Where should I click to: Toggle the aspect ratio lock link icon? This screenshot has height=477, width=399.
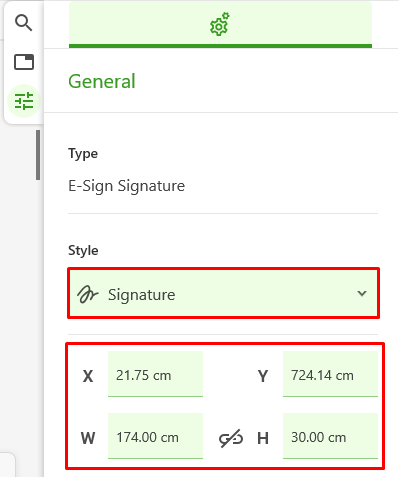coord(231,438)
